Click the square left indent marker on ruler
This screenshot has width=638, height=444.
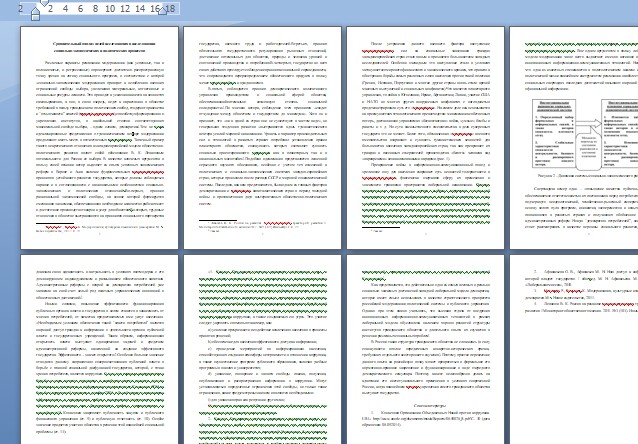pyautogui.click(x=38, y=17)
